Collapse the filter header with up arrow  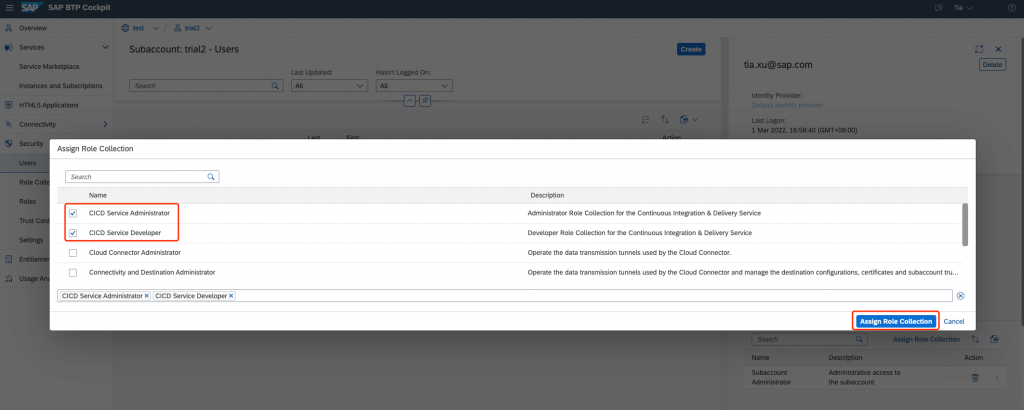[409, 101]
